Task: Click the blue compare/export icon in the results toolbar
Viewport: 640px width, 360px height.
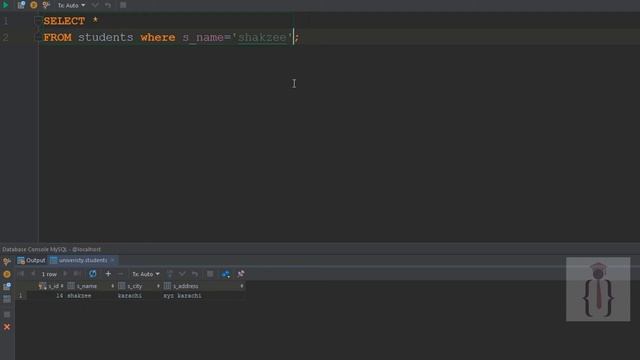Action: pyautogui.click(x=226, y=274)
